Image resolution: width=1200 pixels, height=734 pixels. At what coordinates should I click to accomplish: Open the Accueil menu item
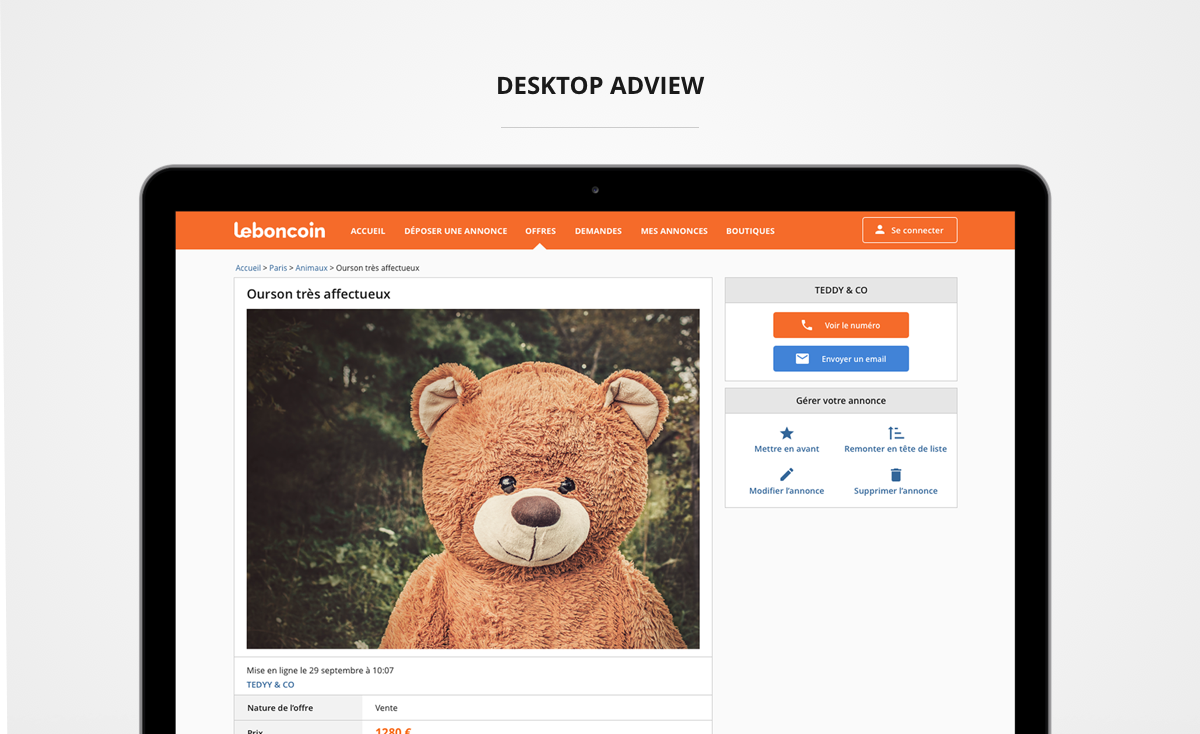tap(368, 231)
